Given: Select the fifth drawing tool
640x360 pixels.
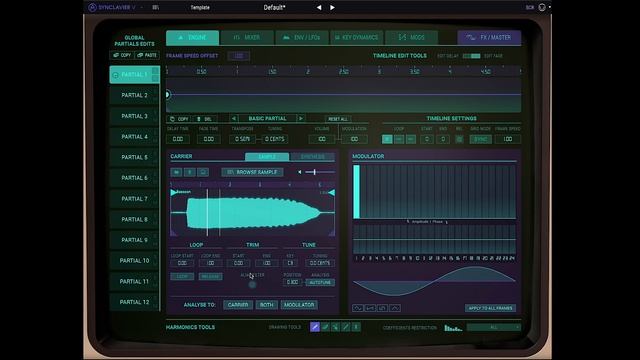Looking at the screenshot, I should 356,327.
